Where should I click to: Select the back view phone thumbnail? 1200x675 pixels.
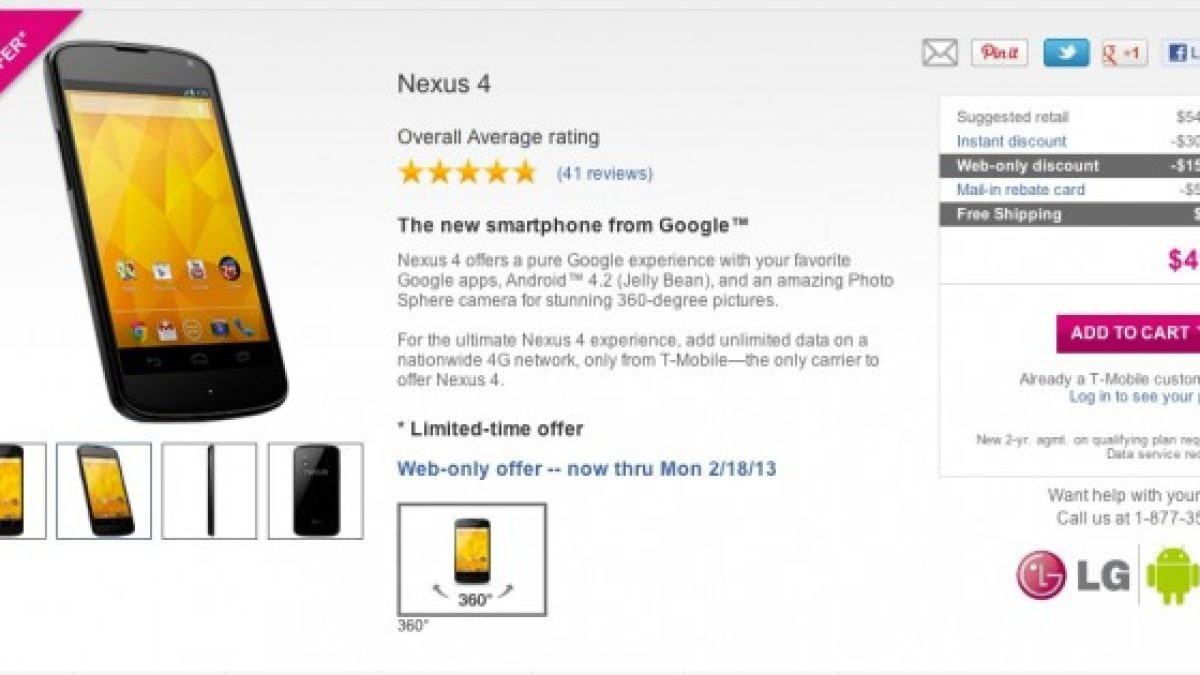pos(315,491)
